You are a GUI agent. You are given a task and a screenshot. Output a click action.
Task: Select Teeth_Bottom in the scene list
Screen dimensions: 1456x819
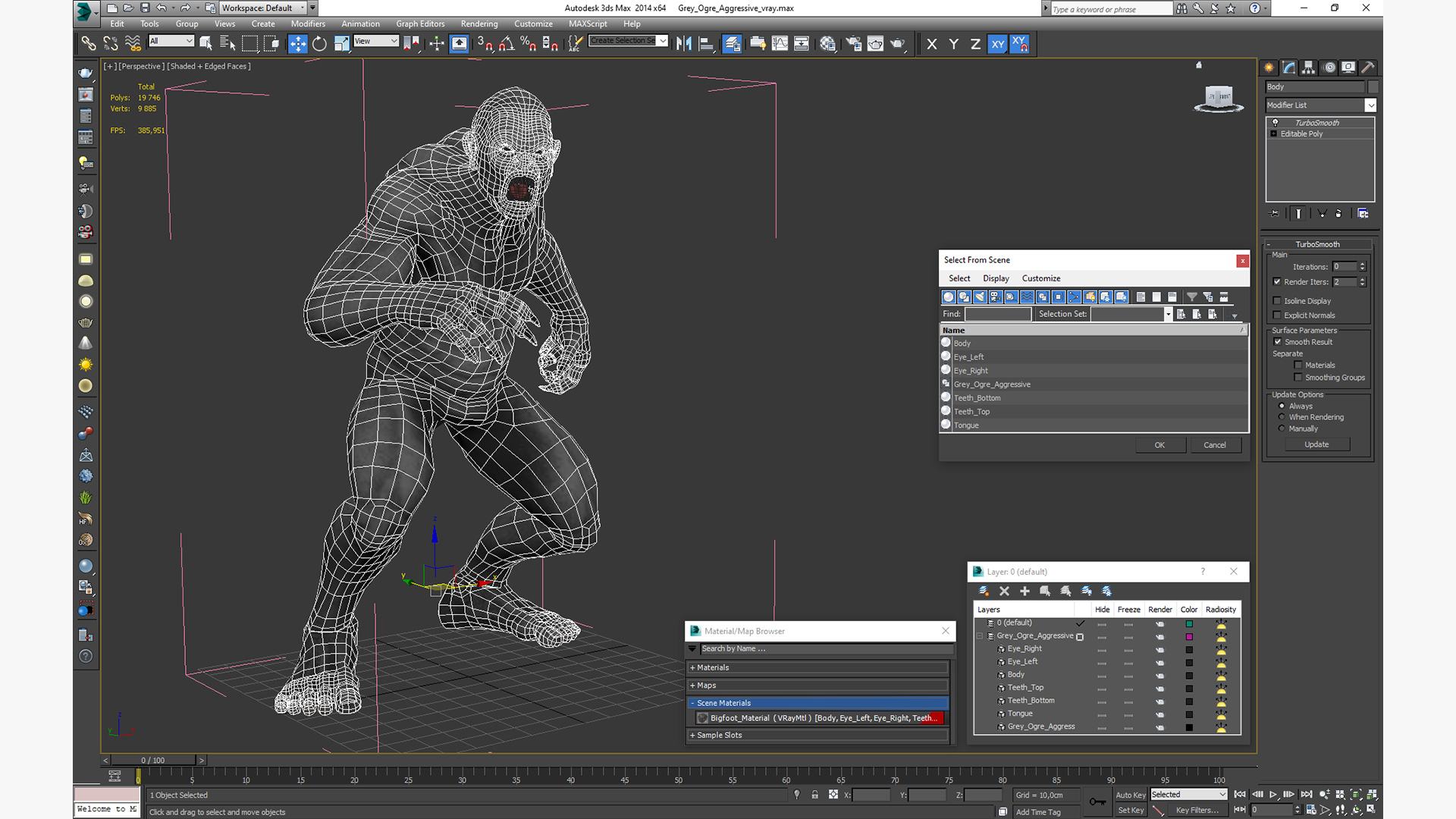[x=977, y=398]
